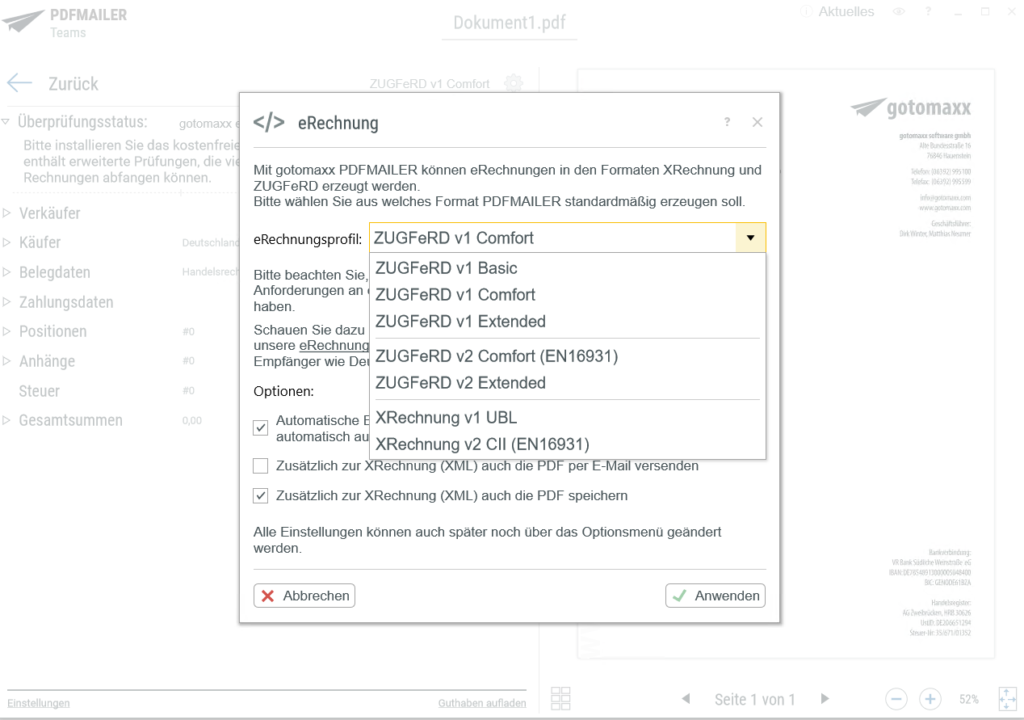Viewport: 1024px width, 720px height.
Task: Go back via the Zurück label
Action: [x=73, y=84]
